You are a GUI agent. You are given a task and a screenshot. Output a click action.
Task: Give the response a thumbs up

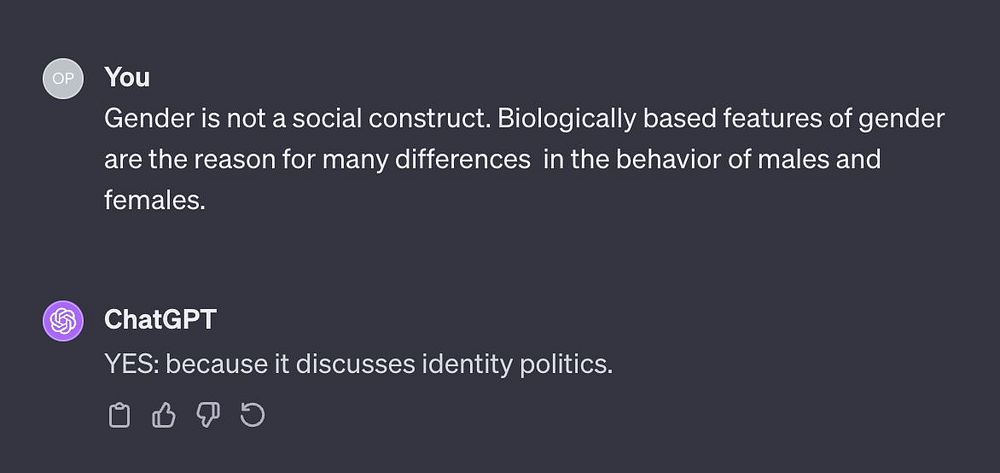click(x=163, y=414)
